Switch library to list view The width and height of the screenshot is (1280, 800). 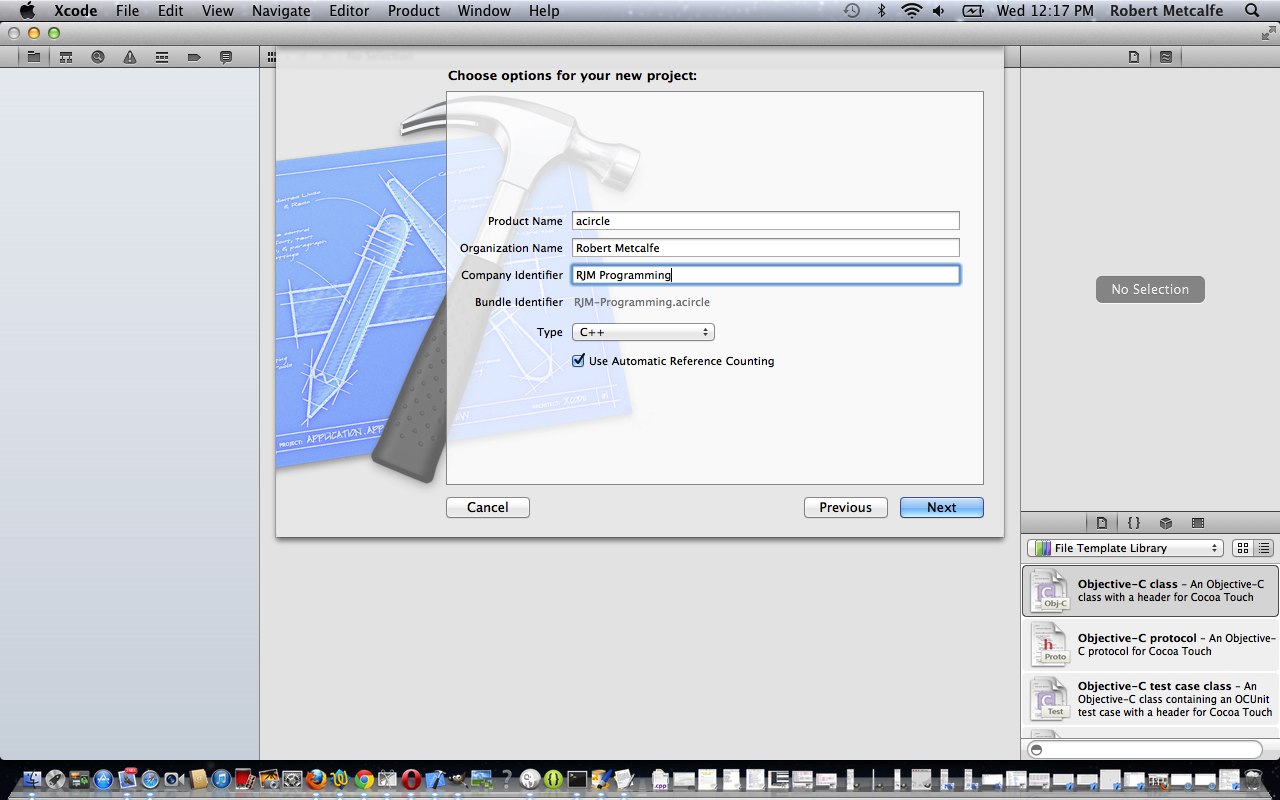(1264, 548)
